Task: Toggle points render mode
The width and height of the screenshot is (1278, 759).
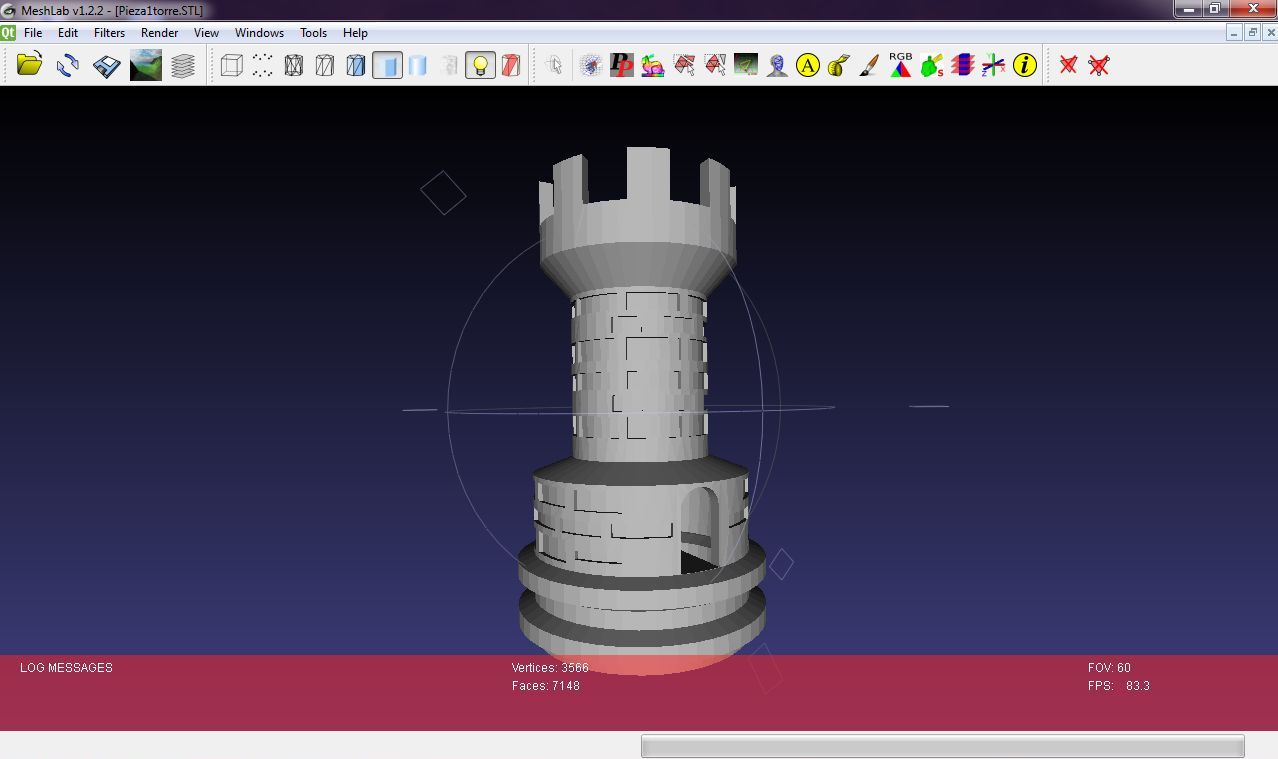Action: (262, 65)
